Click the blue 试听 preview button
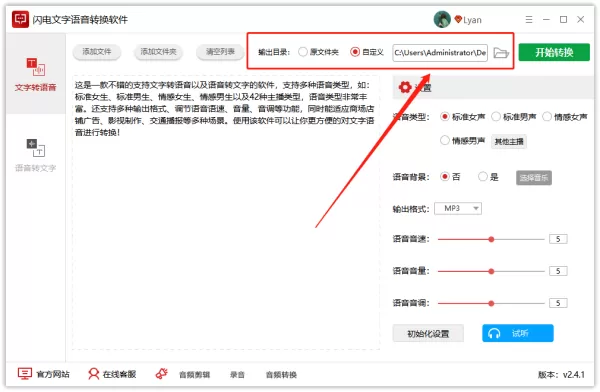This screenshot has width=600, height=392. (x=518, y=333)
